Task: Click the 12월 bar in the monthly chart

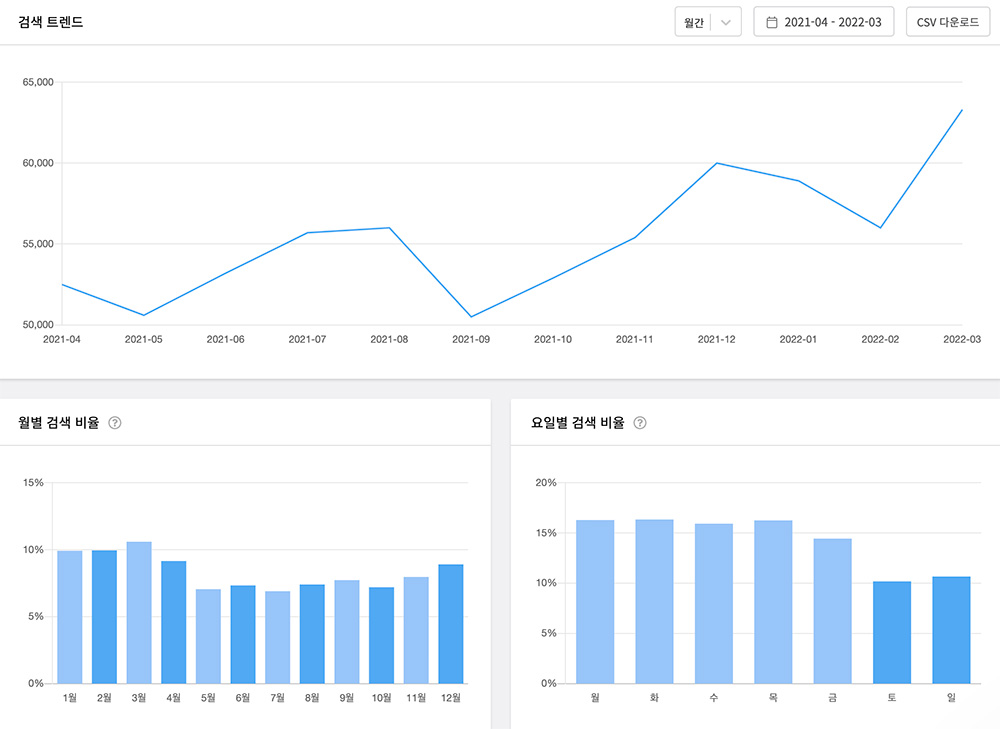Action: tap(451, 624)
